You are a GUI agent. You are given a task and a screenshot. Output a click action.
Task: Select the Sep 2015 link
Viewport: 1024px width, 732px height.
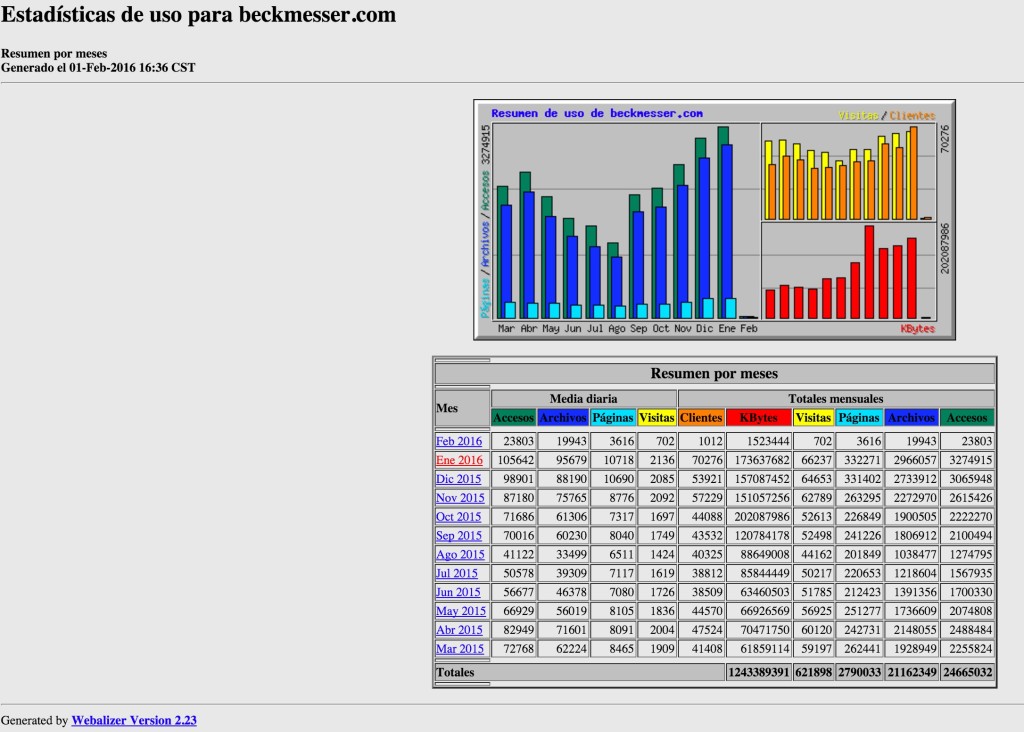point(459,536)
